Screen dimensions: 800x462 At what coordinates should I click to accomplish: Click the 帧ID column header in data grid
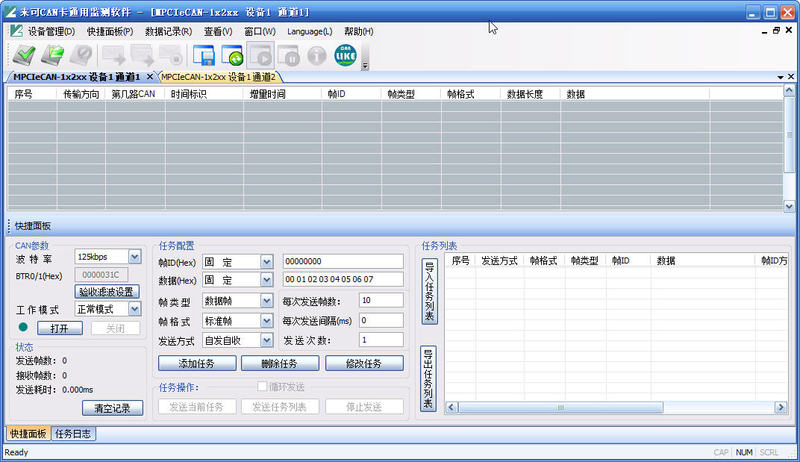pyautogui.click(x=352, y=94)
